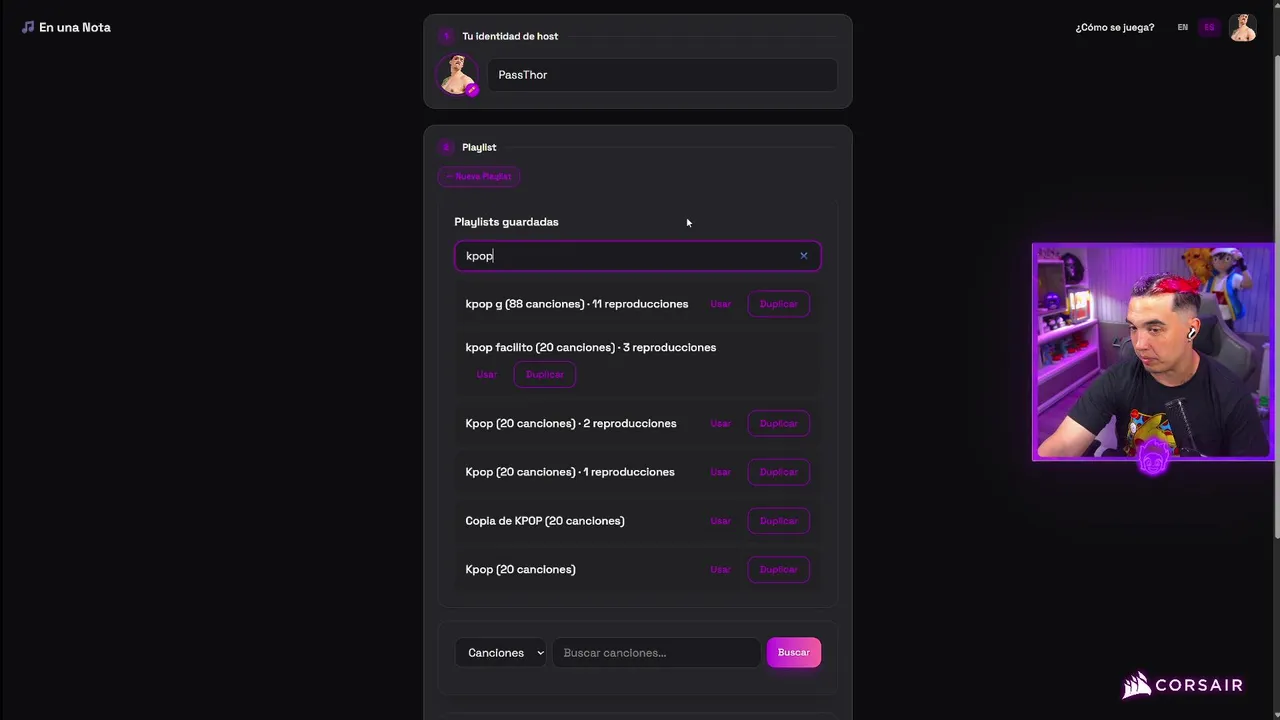Click the page vertical scrollbar
Image resolution: width=1280 pixels, height=720 pixels.
(1275, 300)
